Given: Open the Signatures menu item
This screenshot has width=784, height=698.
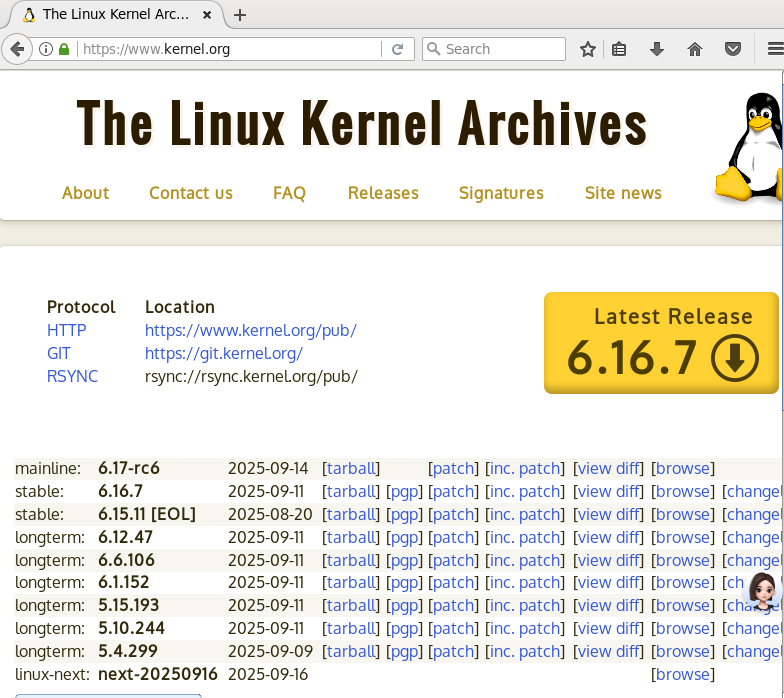Looking at the screenshot, I should coord(502,193).
